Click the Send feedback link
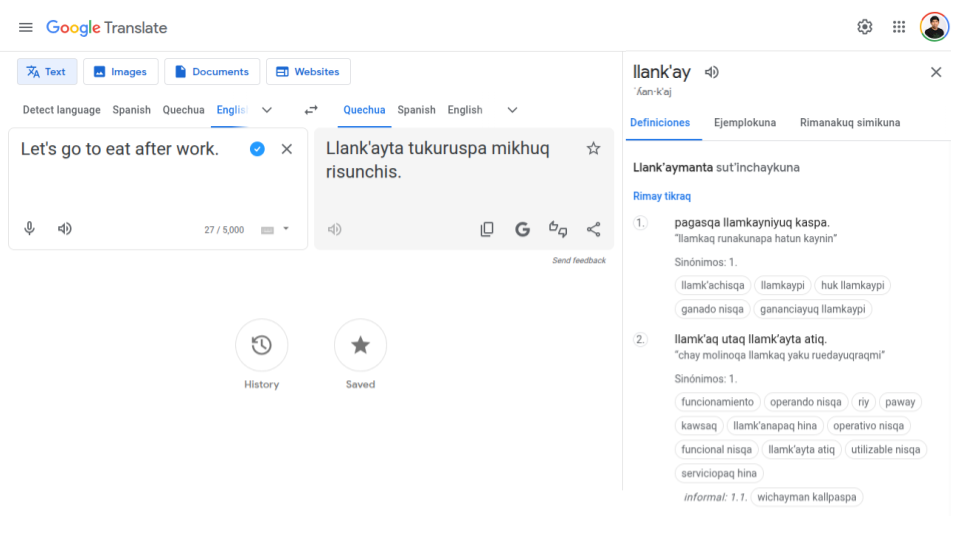 coord(579,261)
